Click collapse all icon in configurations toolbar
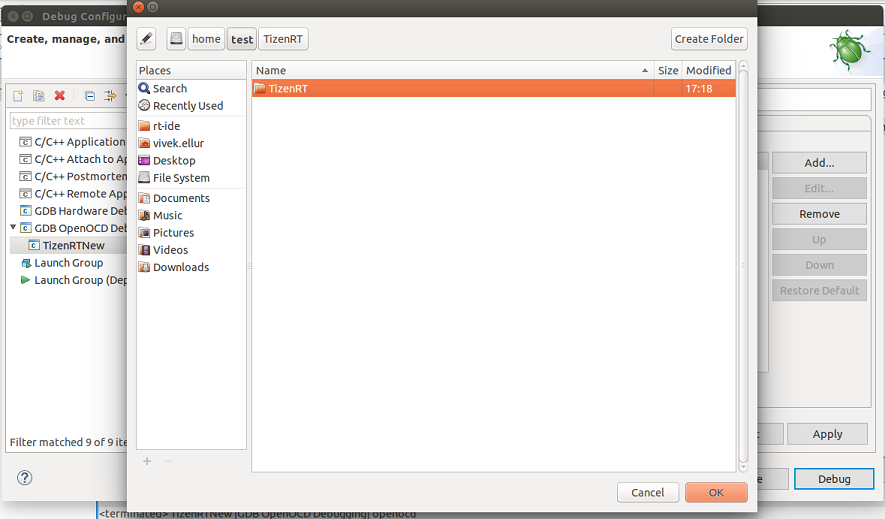Image resolution: width=885 pixels, height=519 pixels. pyautogui.click(x=89, y=96)
